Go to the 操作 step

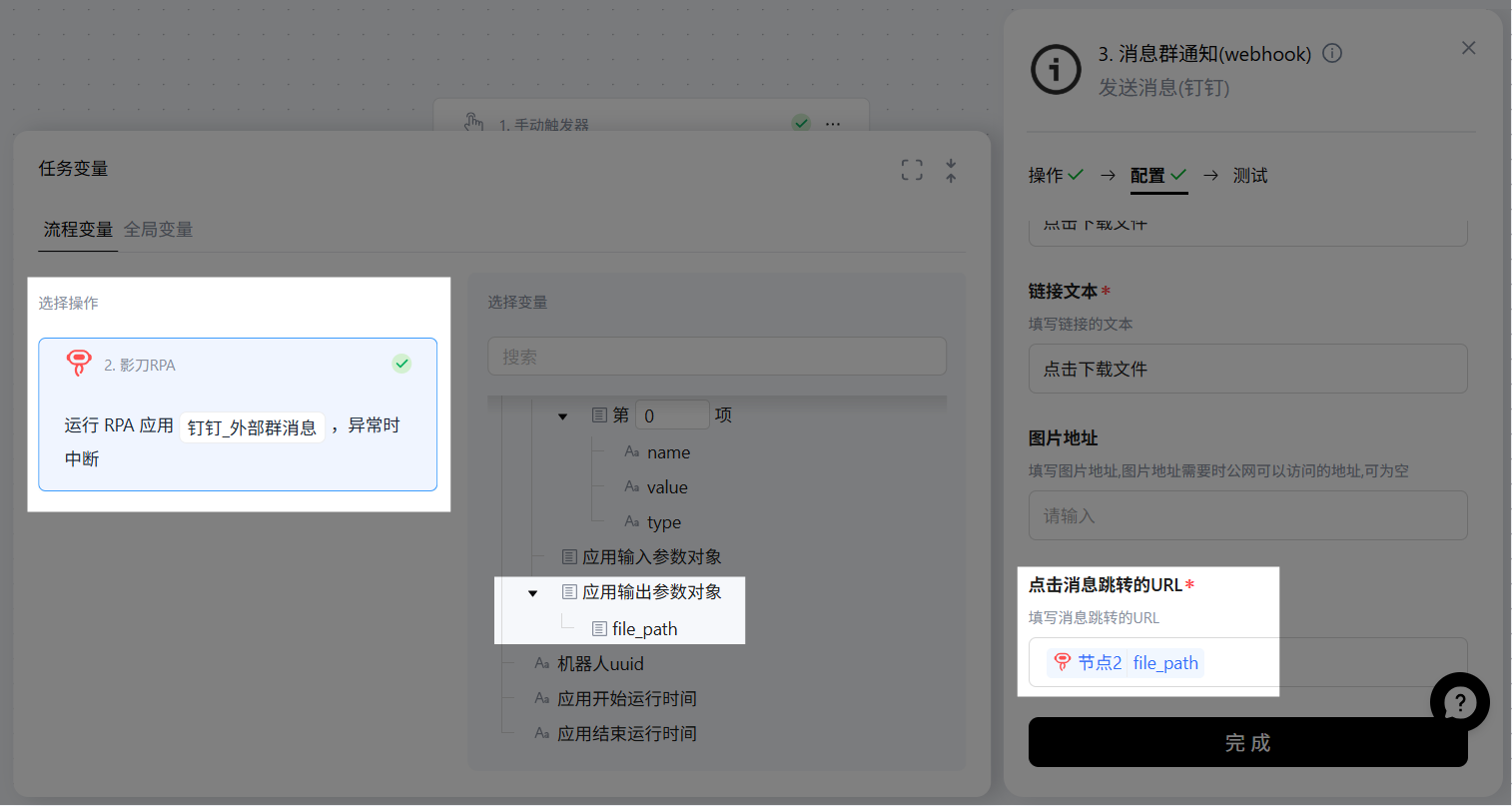click(x=1056, y=176)
